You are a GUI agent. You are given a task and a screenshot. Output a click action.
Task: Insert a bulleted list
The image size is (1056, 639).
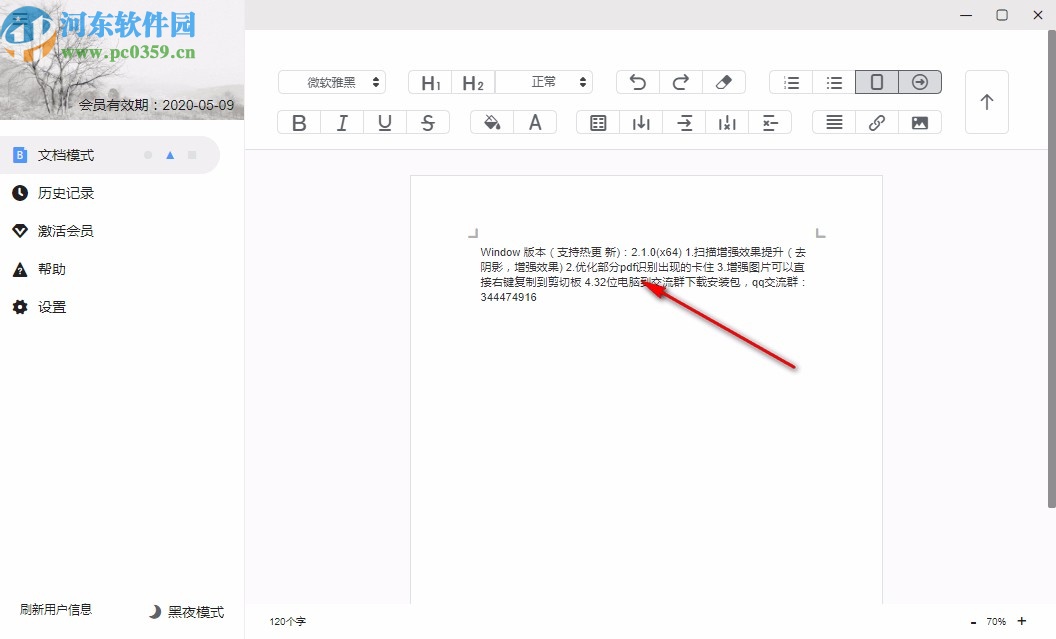point(834,82)
